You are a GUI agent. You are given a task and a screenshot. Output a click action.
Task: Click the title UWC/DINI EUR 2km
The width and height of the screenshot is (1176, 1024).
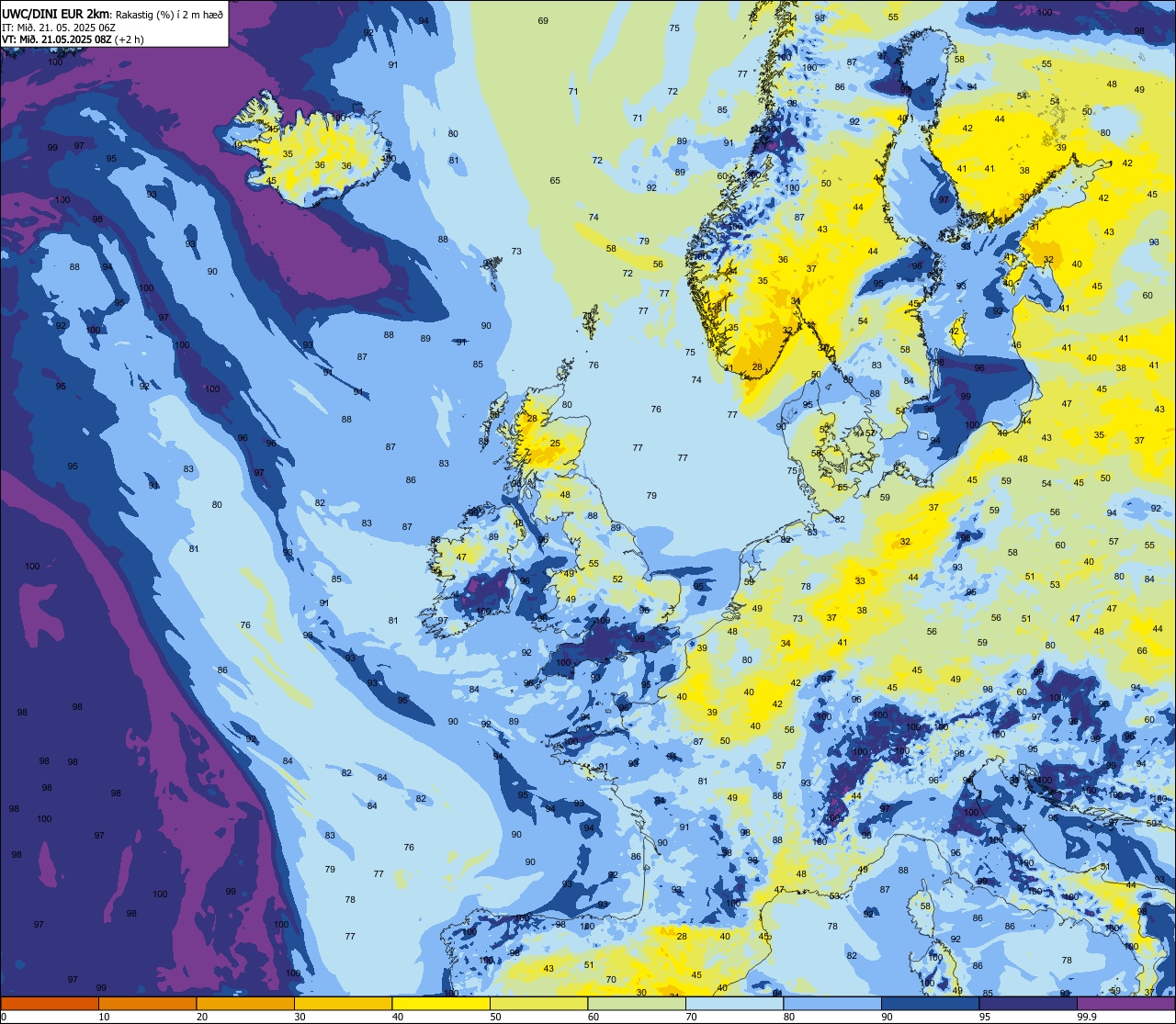click(x=56, y=13)
